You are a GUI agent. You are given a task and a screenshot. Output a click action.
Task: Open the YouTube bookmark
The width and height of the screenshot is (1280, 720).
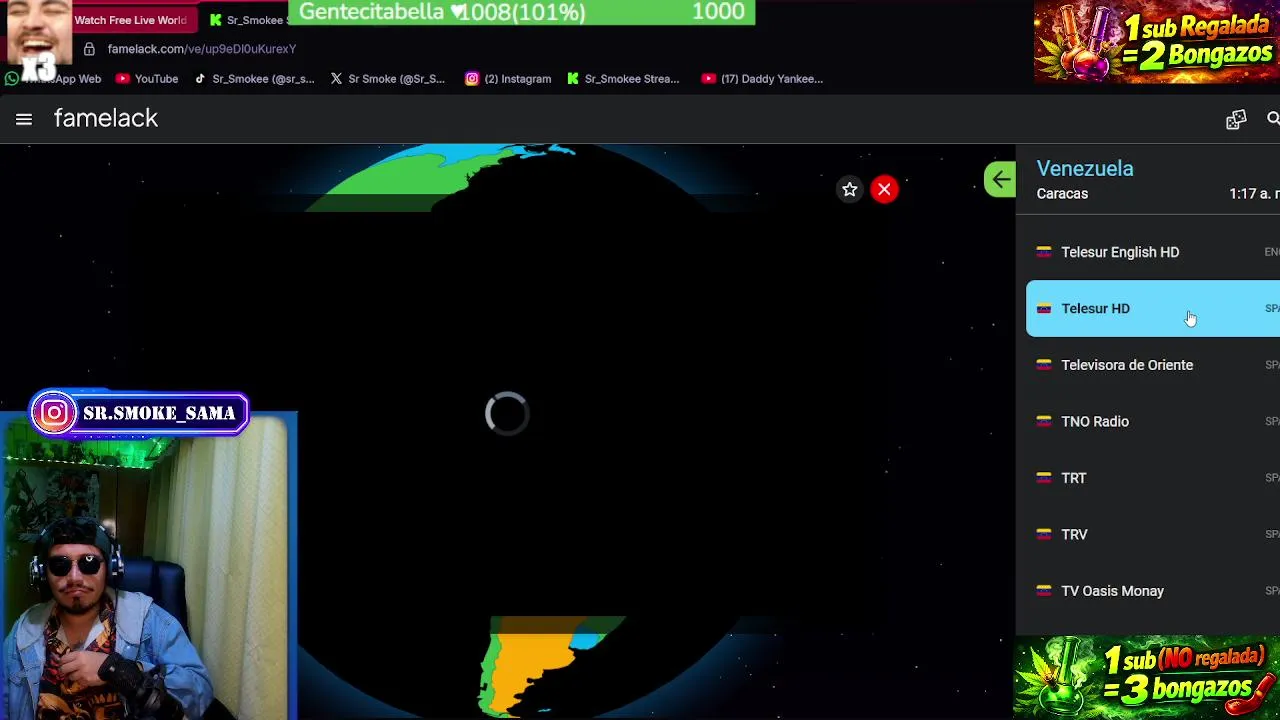(x=146, y=79)
